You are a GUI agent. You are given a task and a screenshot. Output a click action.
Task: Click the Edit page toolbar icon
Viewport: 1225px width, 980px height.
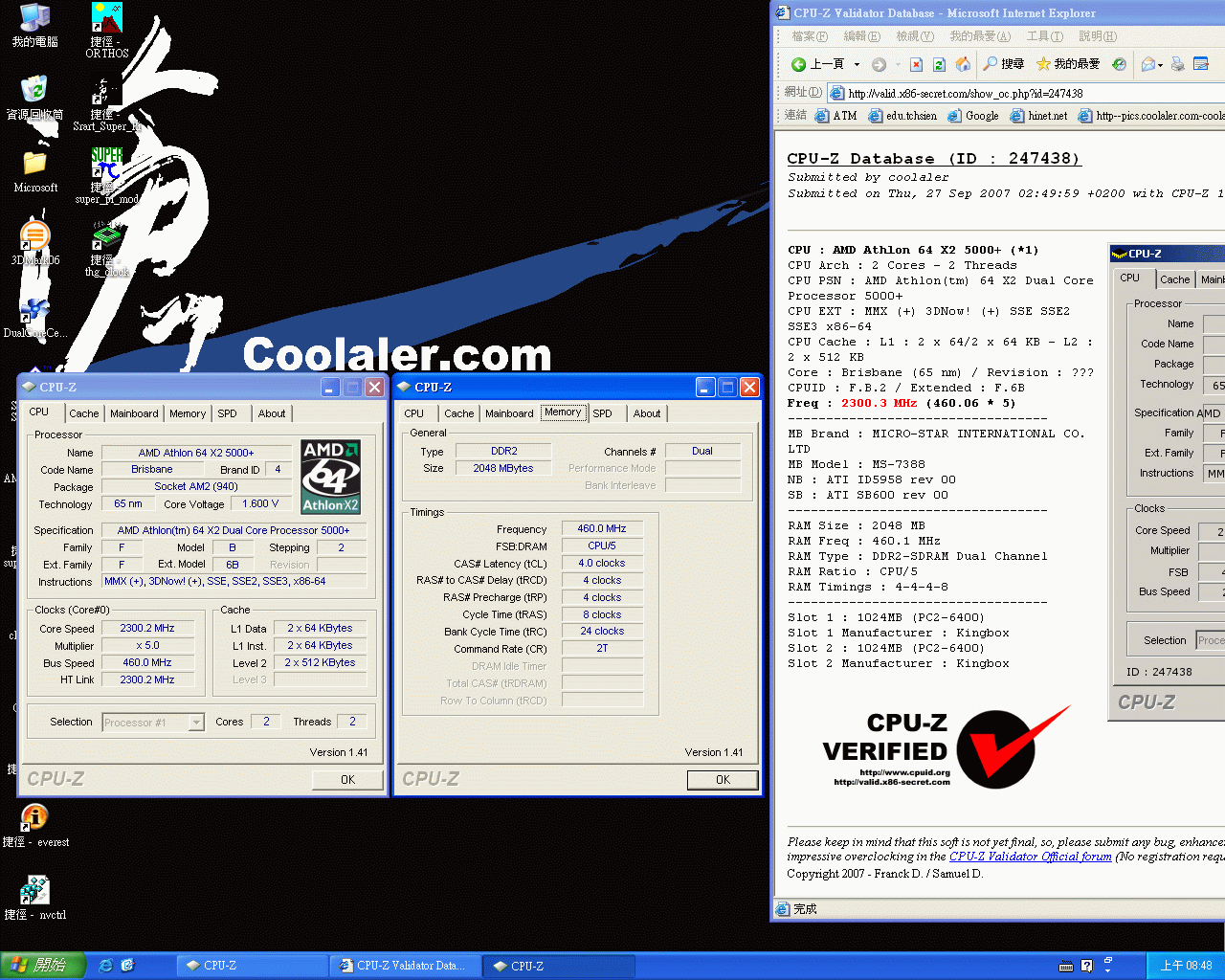(x=1201, y=64)
